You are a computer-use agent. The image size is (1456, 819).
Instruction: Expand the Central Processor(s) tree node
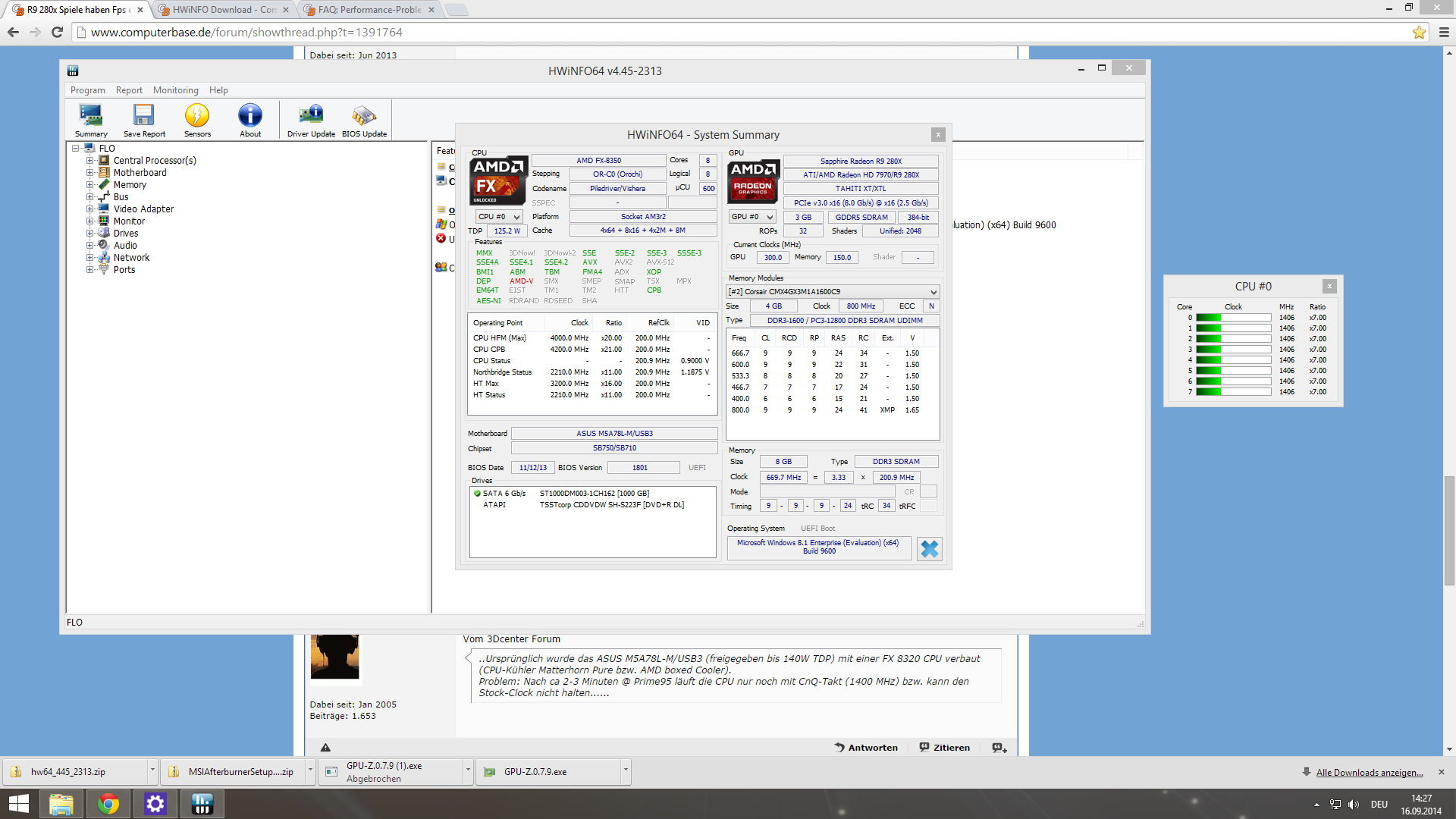point(89,161)
